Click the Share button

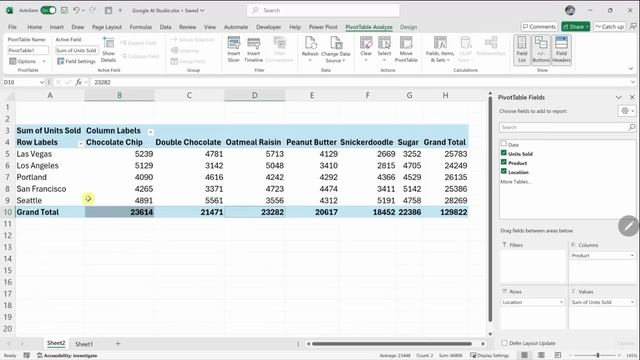tap(576, 27)
